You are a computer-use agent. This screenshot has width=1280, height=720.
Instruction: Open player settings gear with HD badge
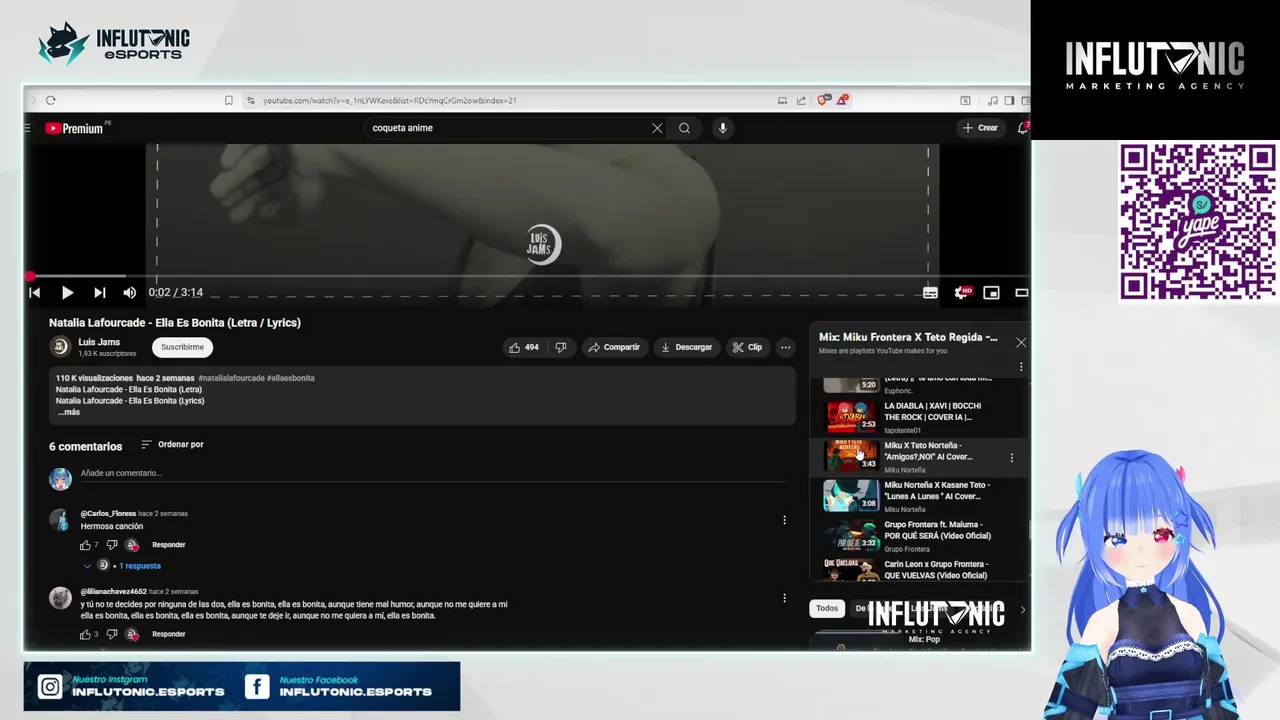[x=961, y=293]
